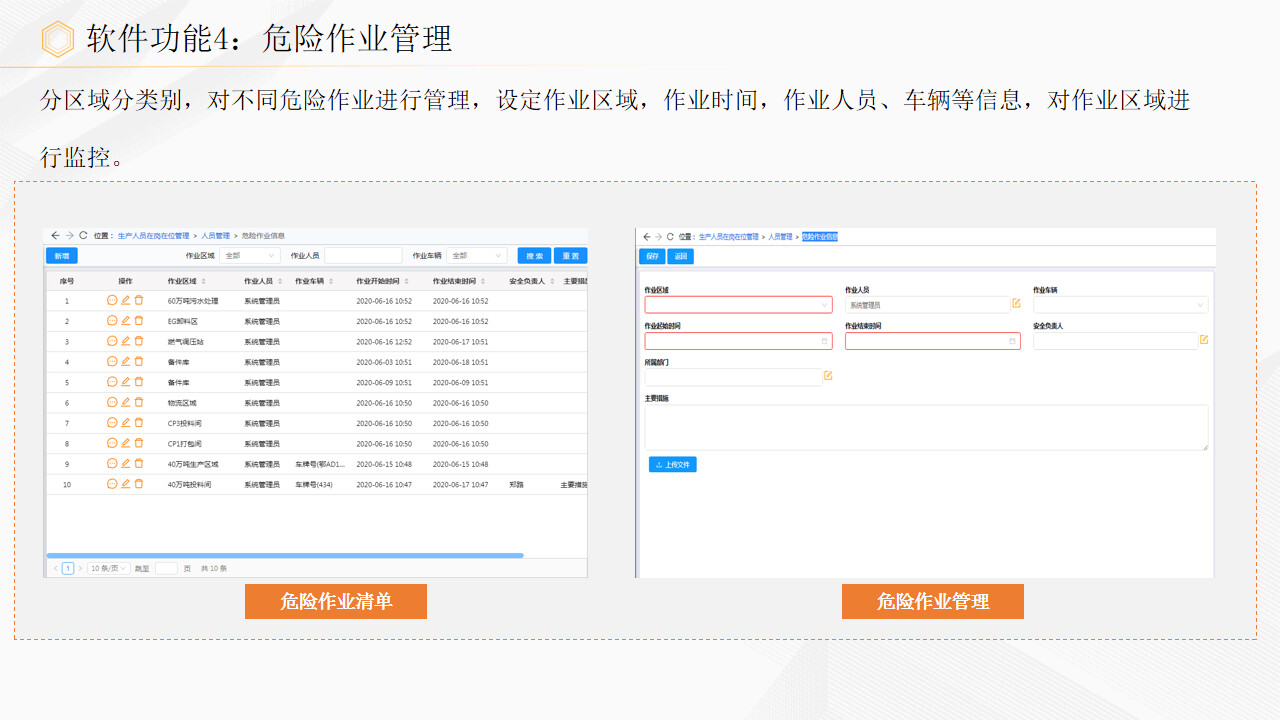
Task: Focus the page jump input box
Action: click(x=166, y=568)
